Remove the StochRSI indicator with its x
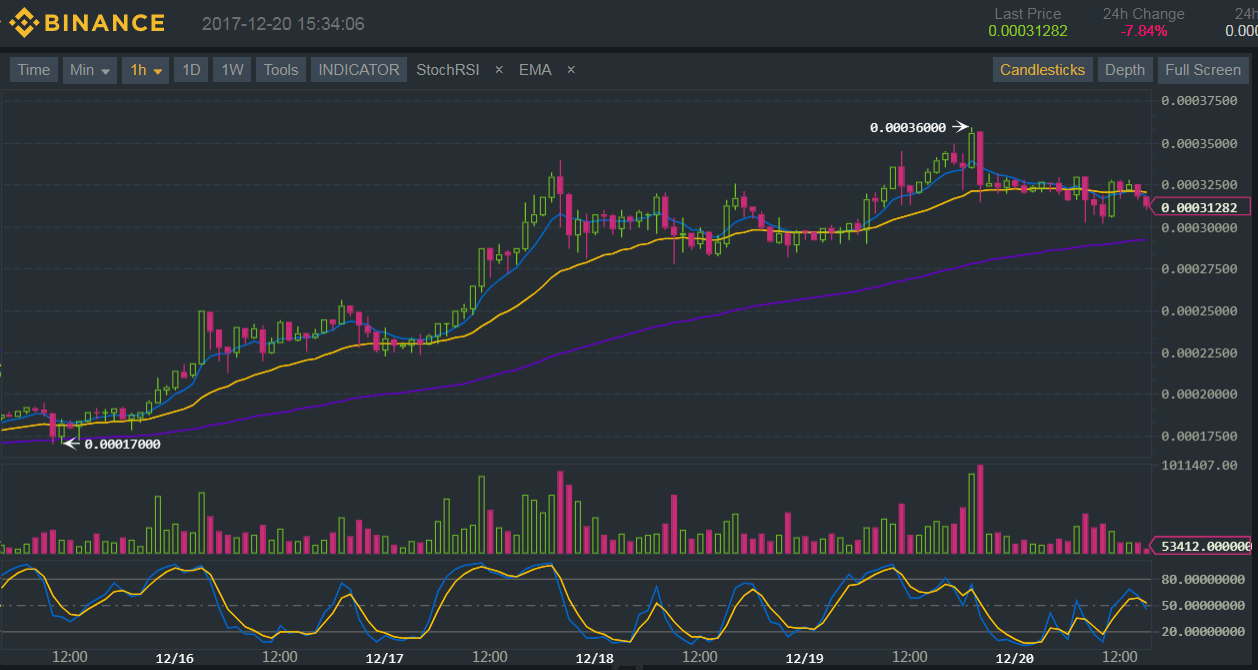The image size is (1258, 670). tap(499, 70)
